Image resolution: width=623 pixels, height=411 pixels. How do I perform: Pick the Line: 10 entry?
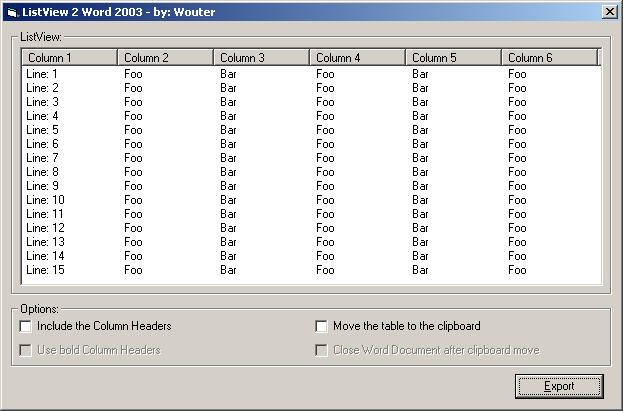pyautogui.click(x=45, y=200)
